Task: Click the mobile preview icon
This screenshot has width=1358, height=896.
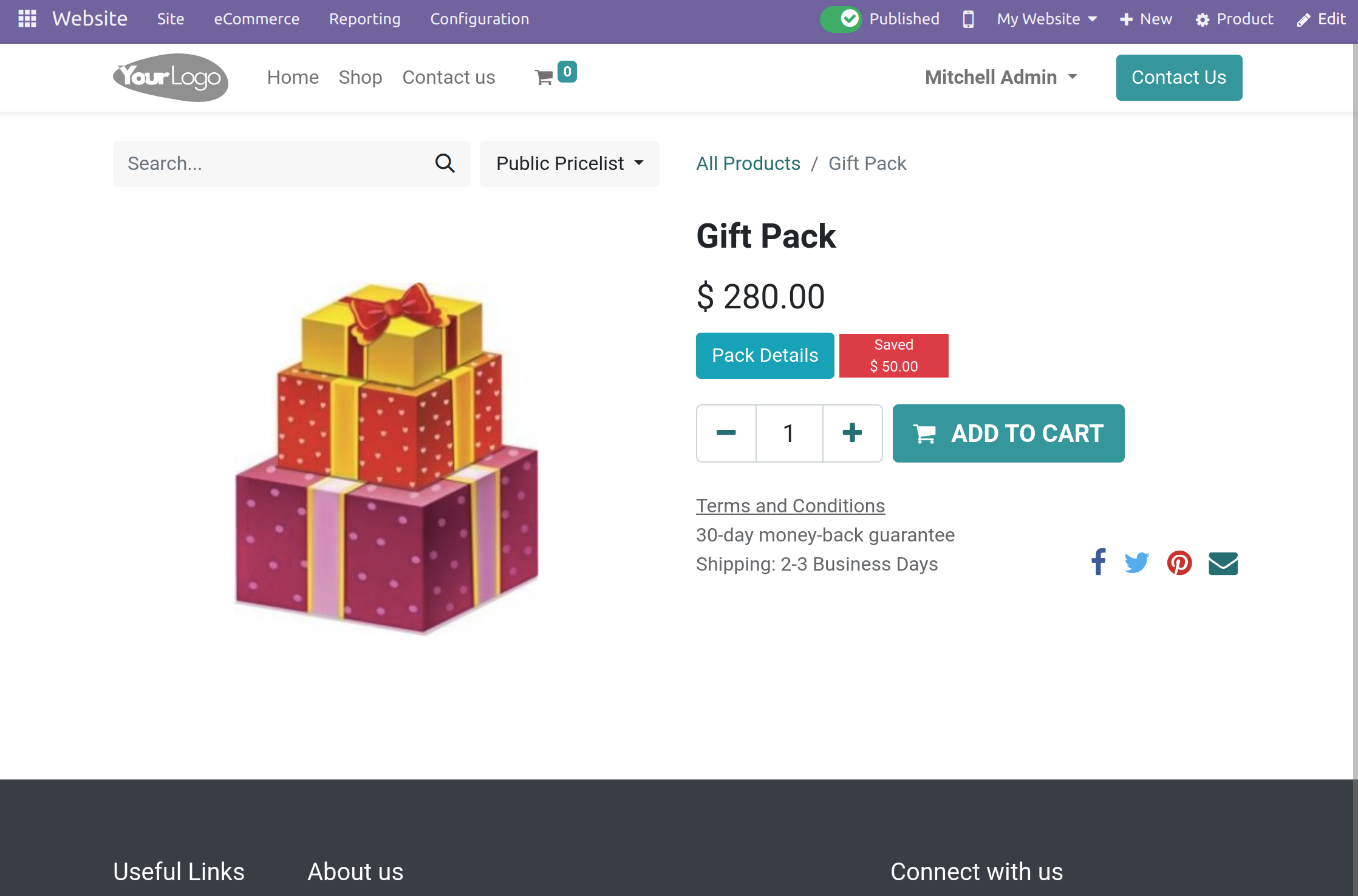Action: pyautogui.click(x=968, y=19)
